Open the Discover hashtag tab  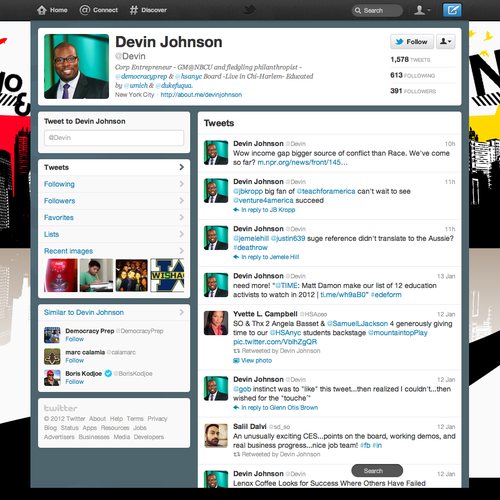coord(148,10)
